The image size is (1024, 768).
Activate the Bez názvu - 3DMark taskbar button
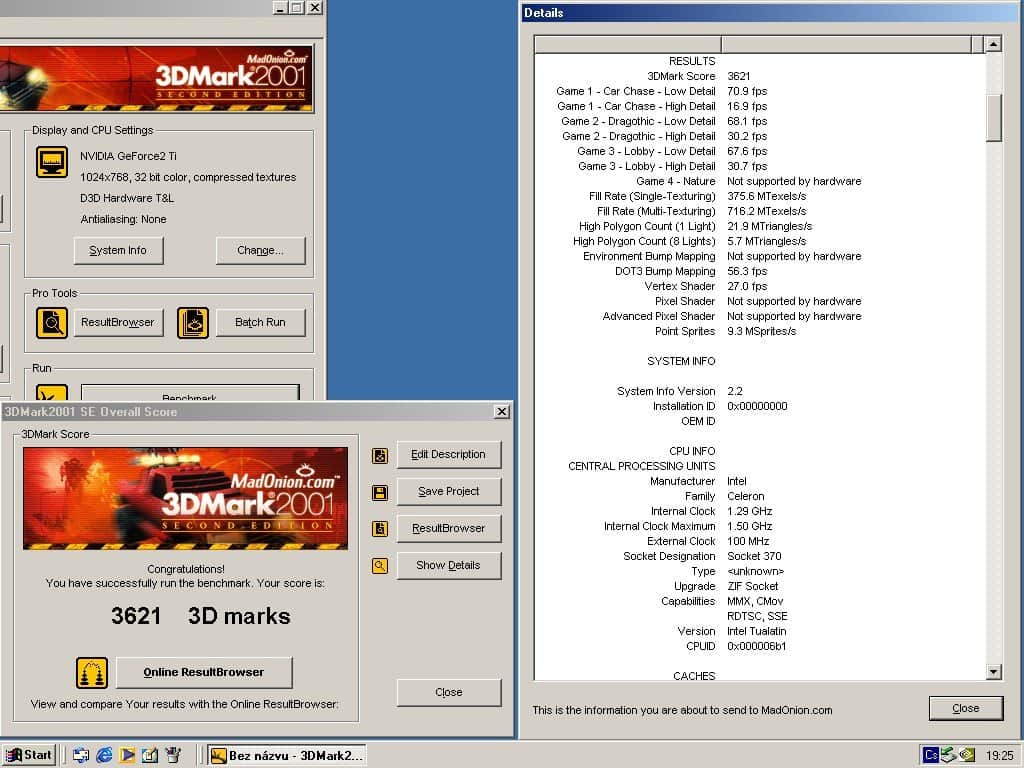tap(287, 756)
